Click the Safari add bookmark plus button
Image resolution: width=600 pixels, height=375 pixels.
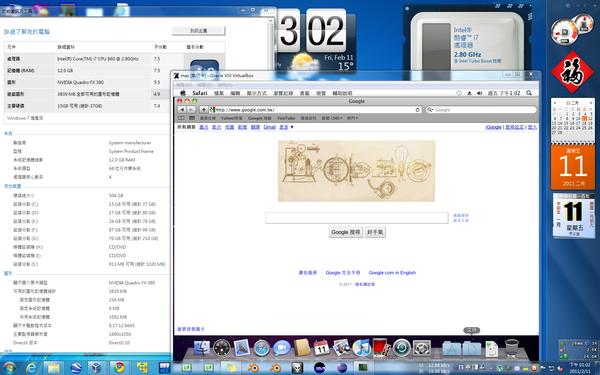(x=204, y=110)
